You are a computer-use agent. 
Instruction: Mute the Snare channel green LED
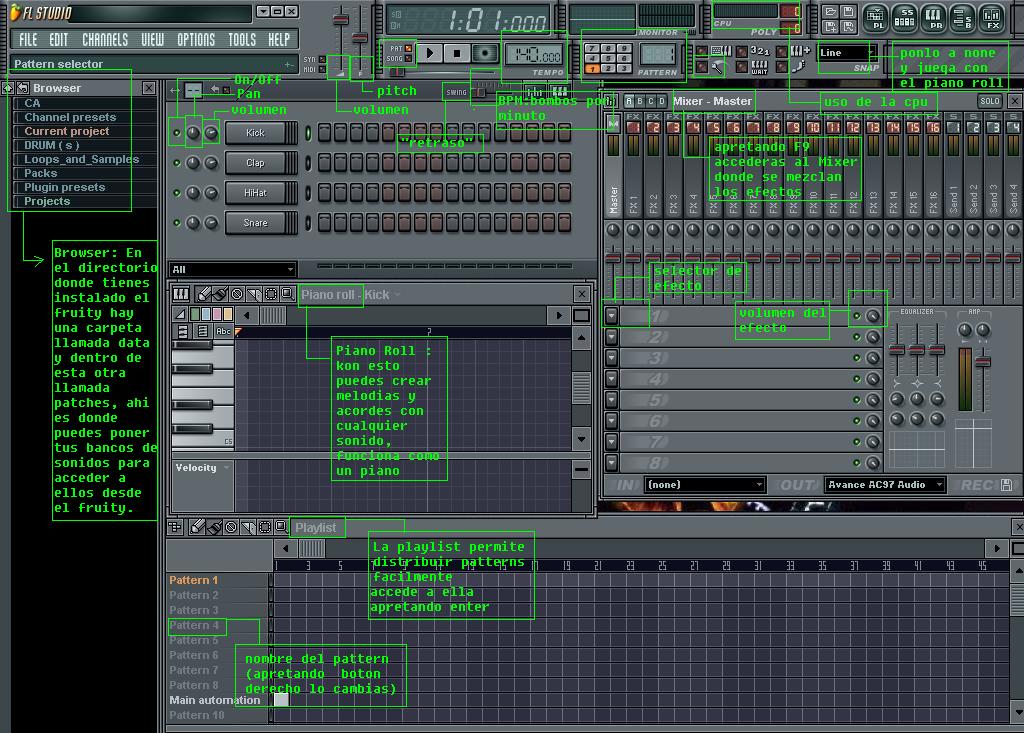(176, 223)
